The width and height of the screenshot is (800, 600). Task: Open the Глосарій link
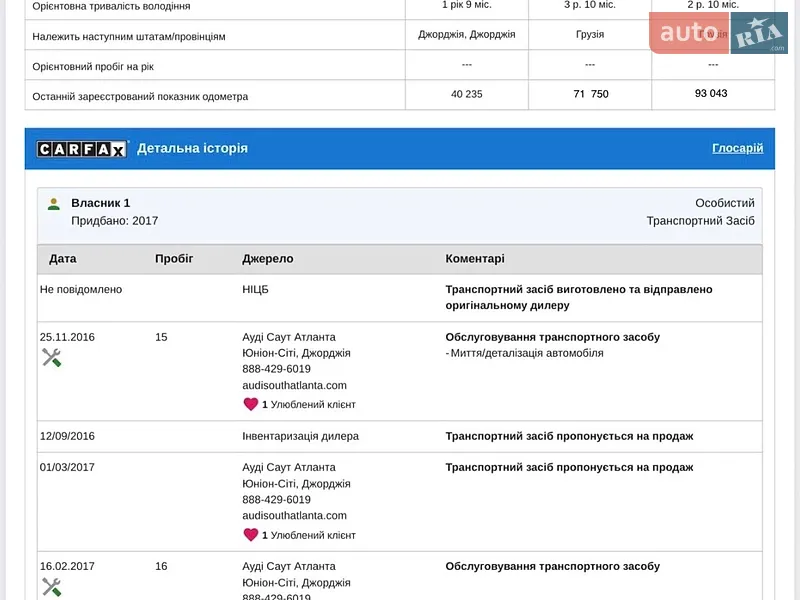click(x=737, y=148)
